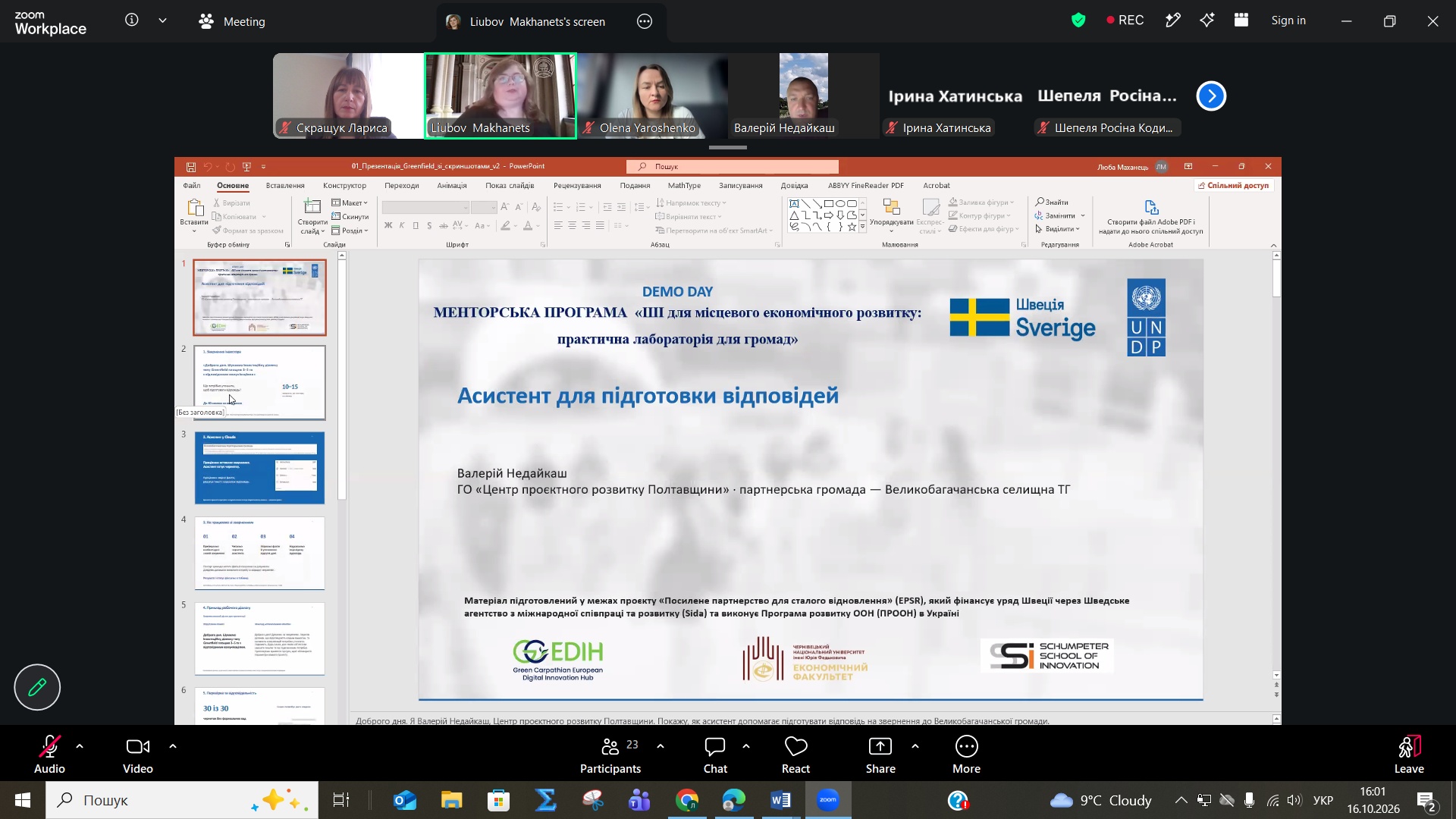Open Chrome from the taskbar
Viewport: 1456px width, 819px height.
[687, 801]
